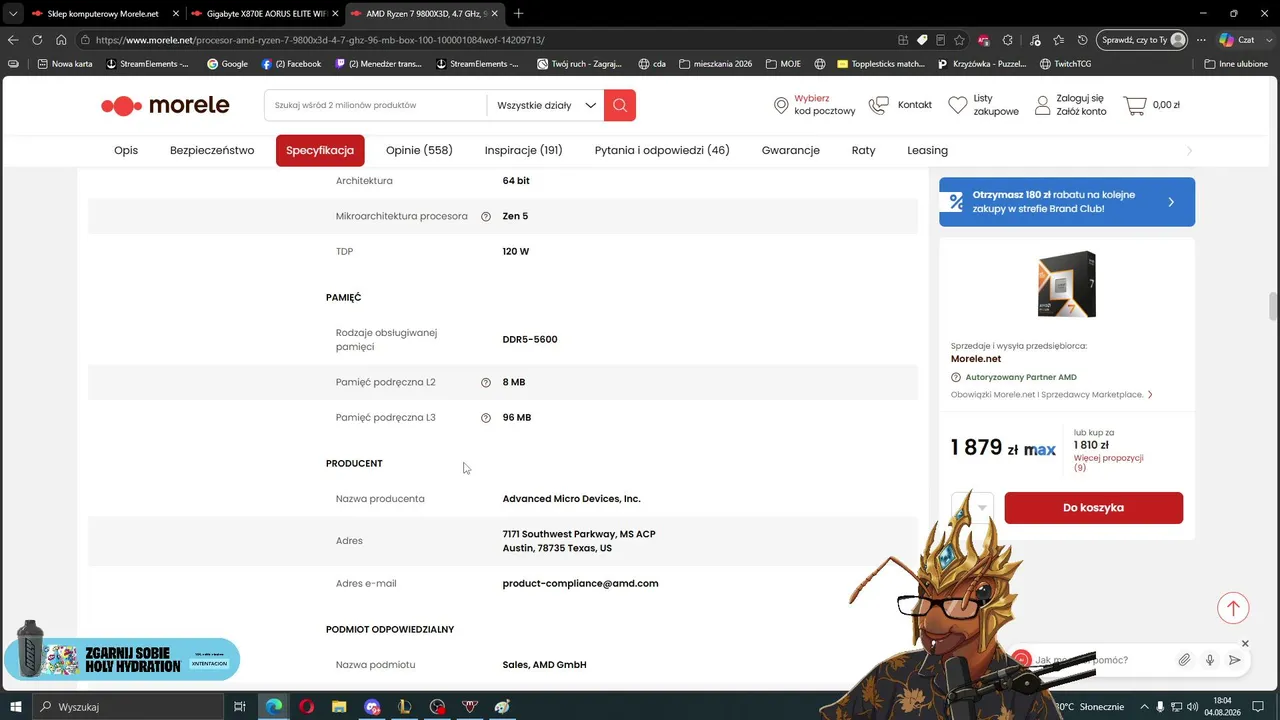Open the Leasing tab
The height and width of the screenshot is (720, 1280).
click(x=927, y=150)
